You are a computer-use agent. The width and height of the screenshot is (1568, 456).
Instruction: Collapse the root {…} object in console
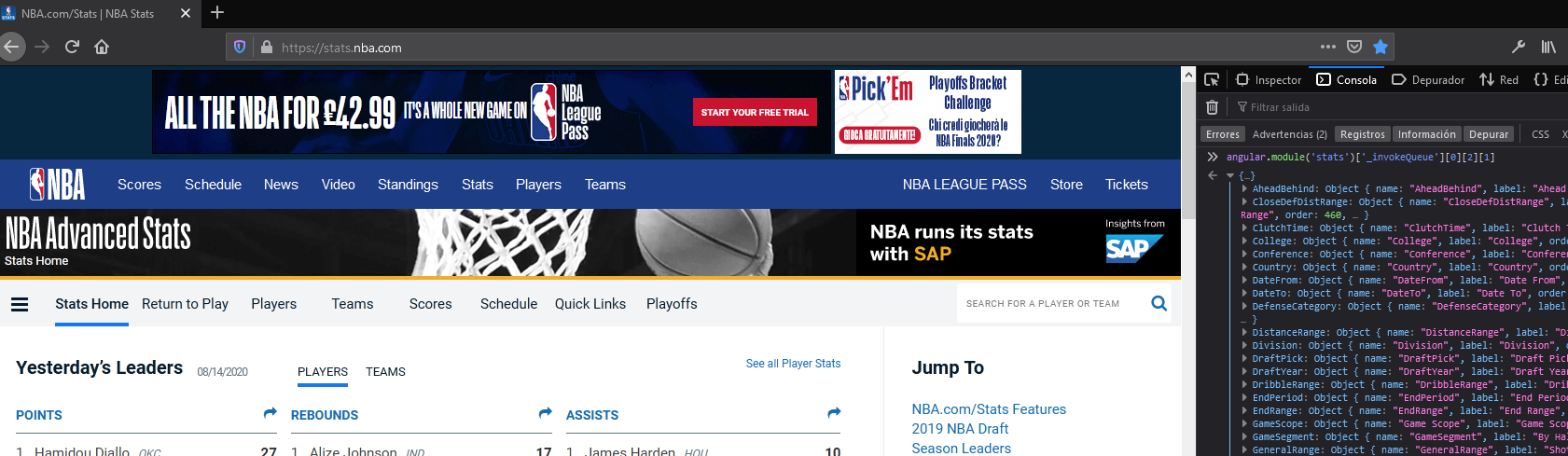(1230, 175)
